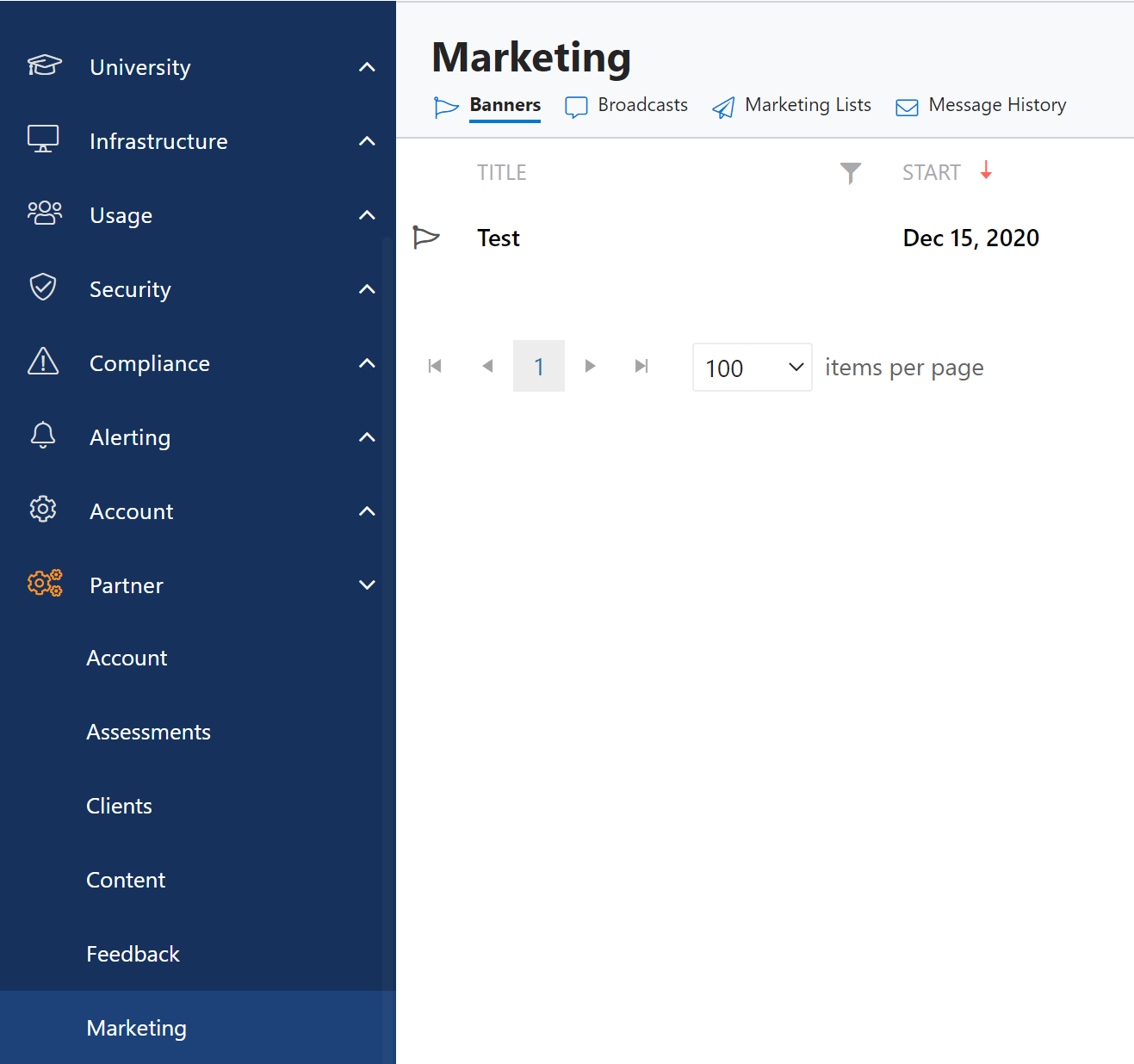Expand the Infrastructure section chevron
Image resolution: width=1134 pixels, height=1064 pixels.
[367, 141]
